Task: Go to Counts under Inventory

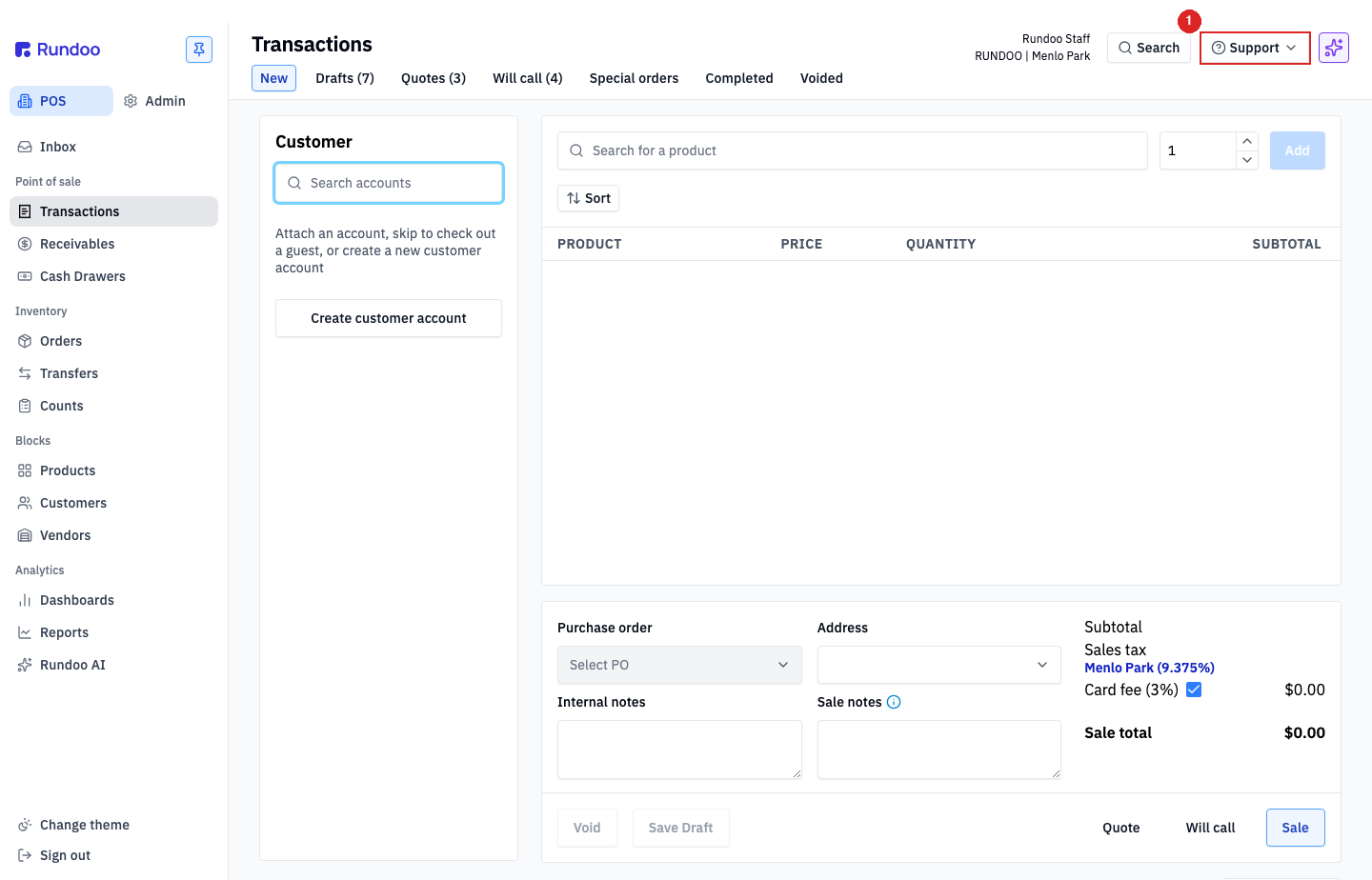Action: 113,406
